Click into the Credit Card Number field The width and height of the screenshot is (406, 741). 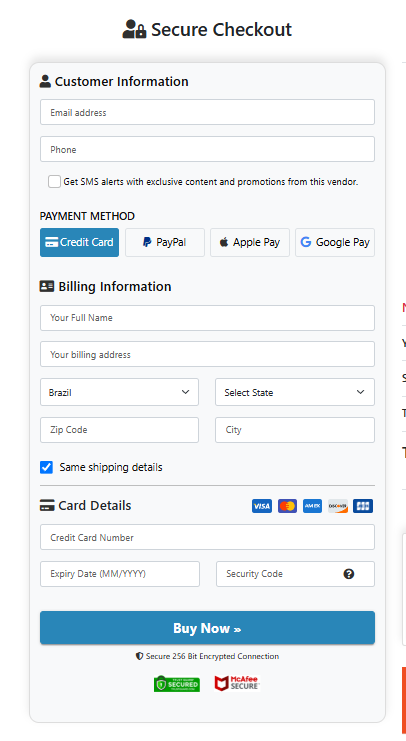(x=207, y=537)
